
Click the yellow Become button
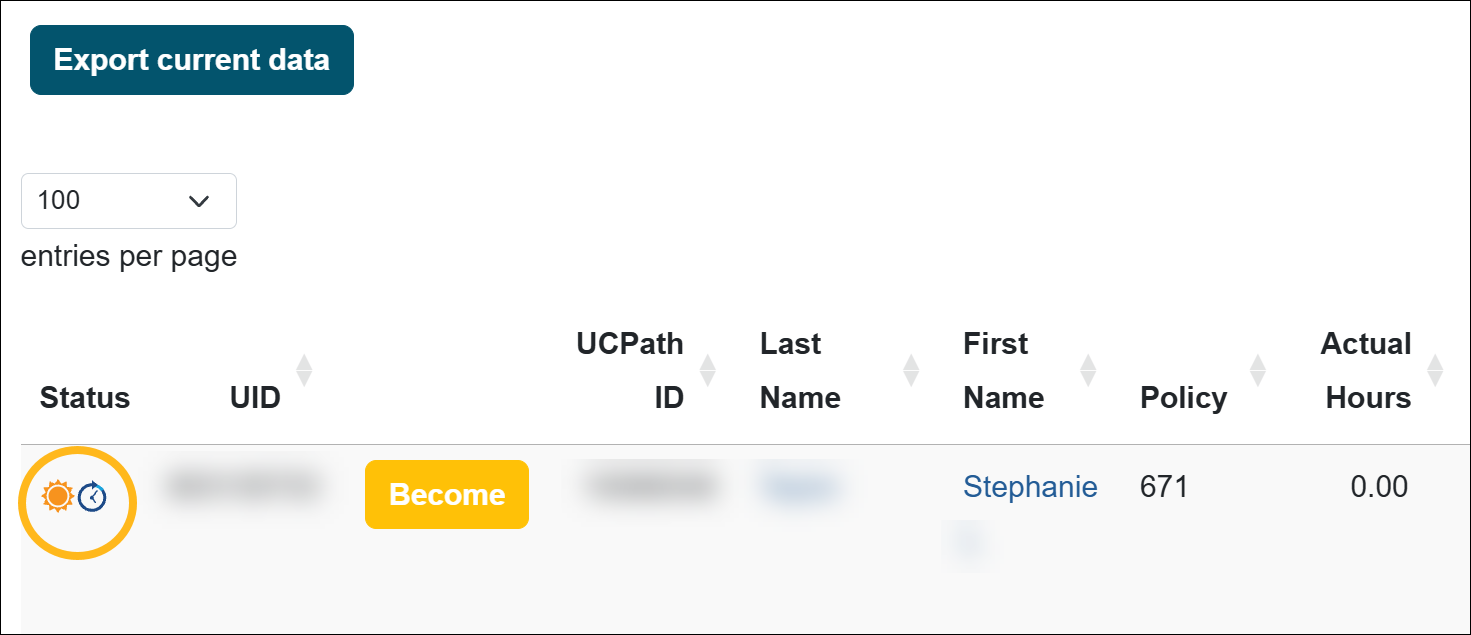click(x=446, y=494)
